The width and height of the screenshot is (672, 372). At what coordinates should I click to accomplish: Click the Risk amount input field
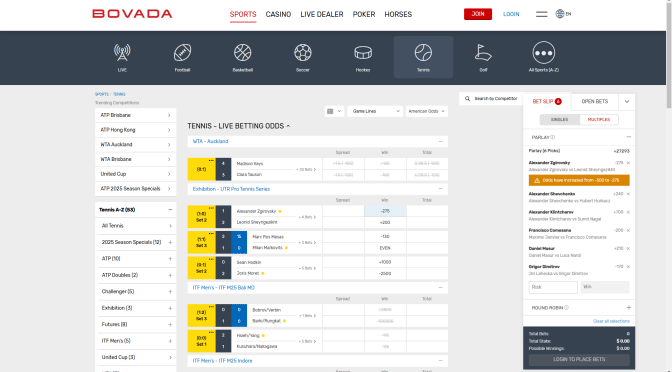coord(553,287)
